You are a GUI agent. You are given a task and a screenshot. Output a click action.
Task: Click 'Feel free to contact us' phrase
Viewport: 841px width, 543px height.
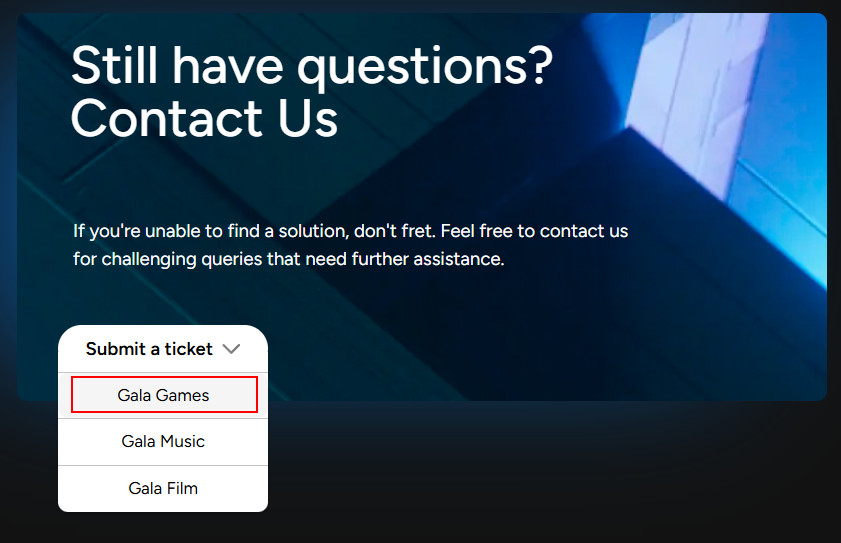pyautogui.click(x=534, y=231)
